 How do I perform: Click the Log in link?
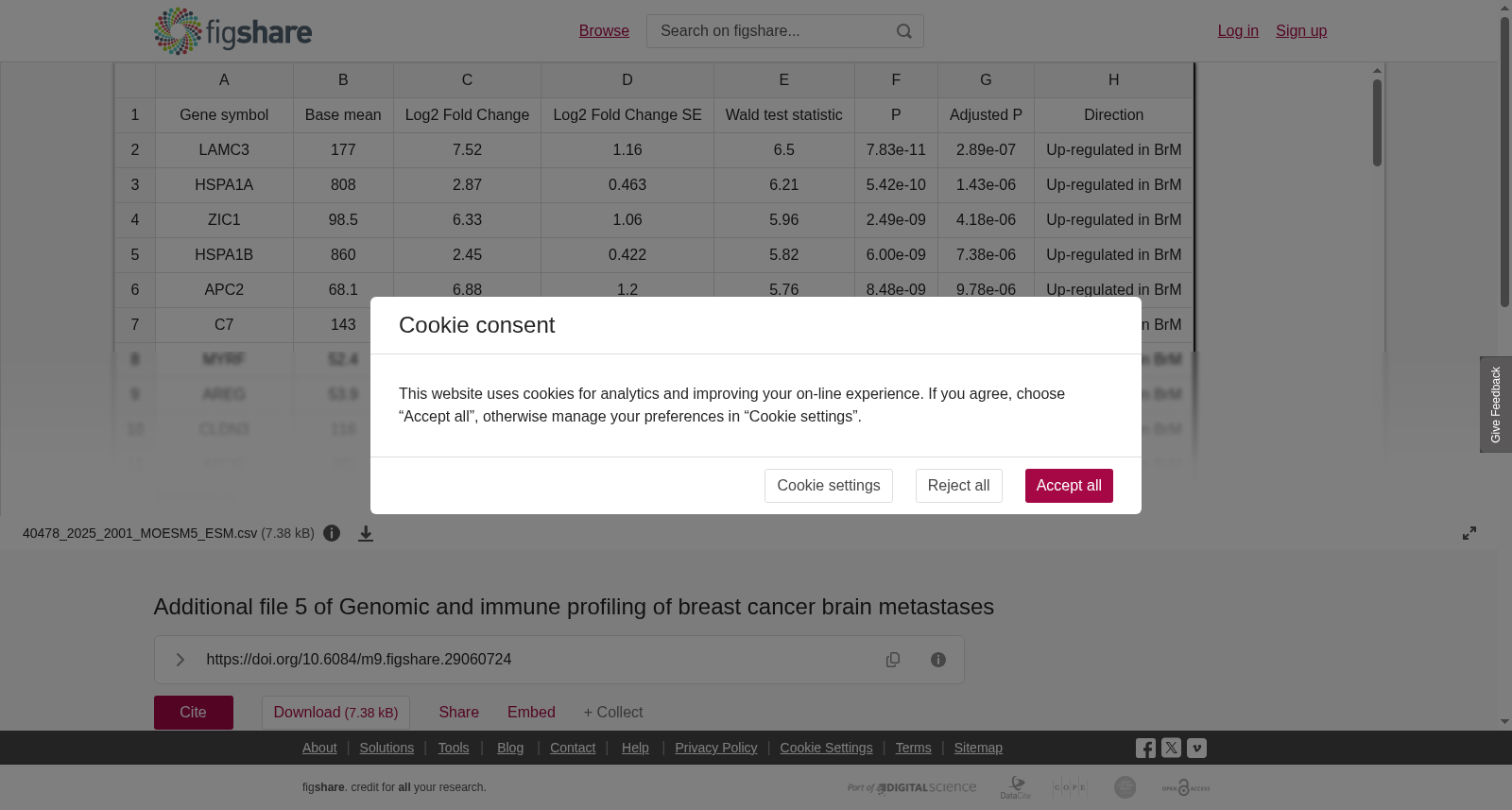click(1238, 31)
